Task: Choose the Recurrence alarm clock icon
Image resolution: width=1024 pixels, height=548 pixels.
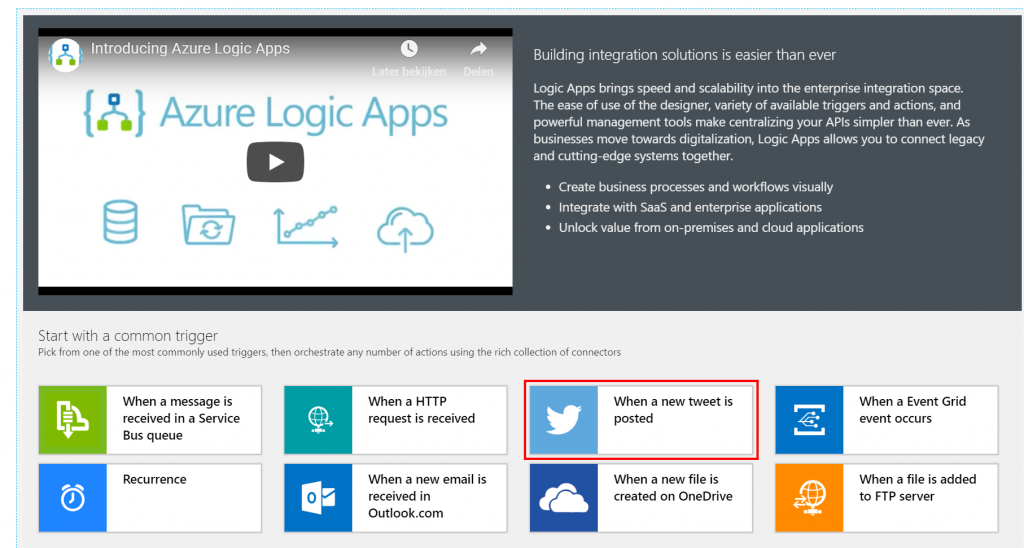Action: pos(72,498)
